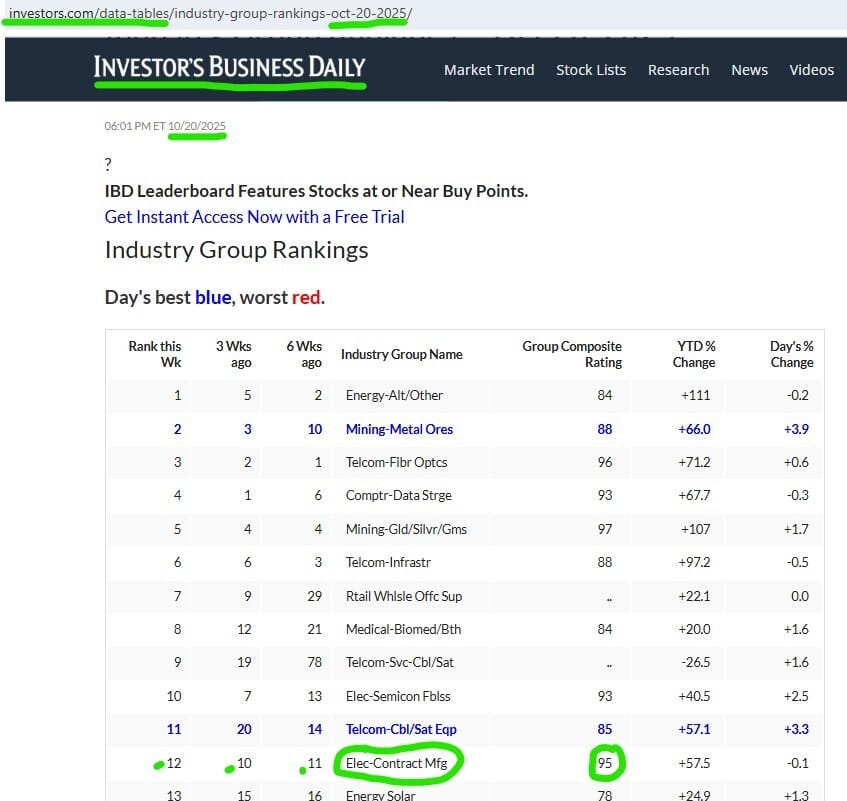This screenshot has height=801, width=847.
Task: Click composite rating 95 for Elec-Contract Mfg
Action: pyautogui.click(x=605, y=763)
